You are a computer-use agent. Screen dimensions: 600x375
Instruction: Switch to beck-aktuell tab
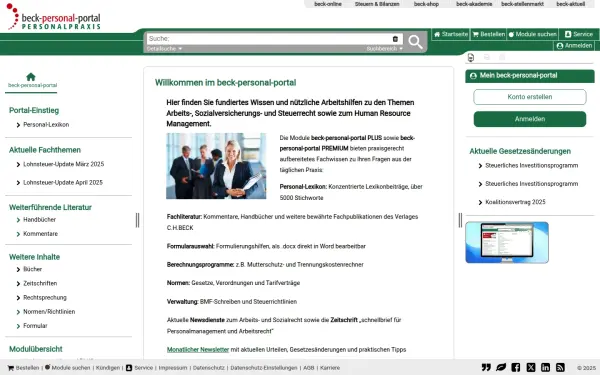571,4
